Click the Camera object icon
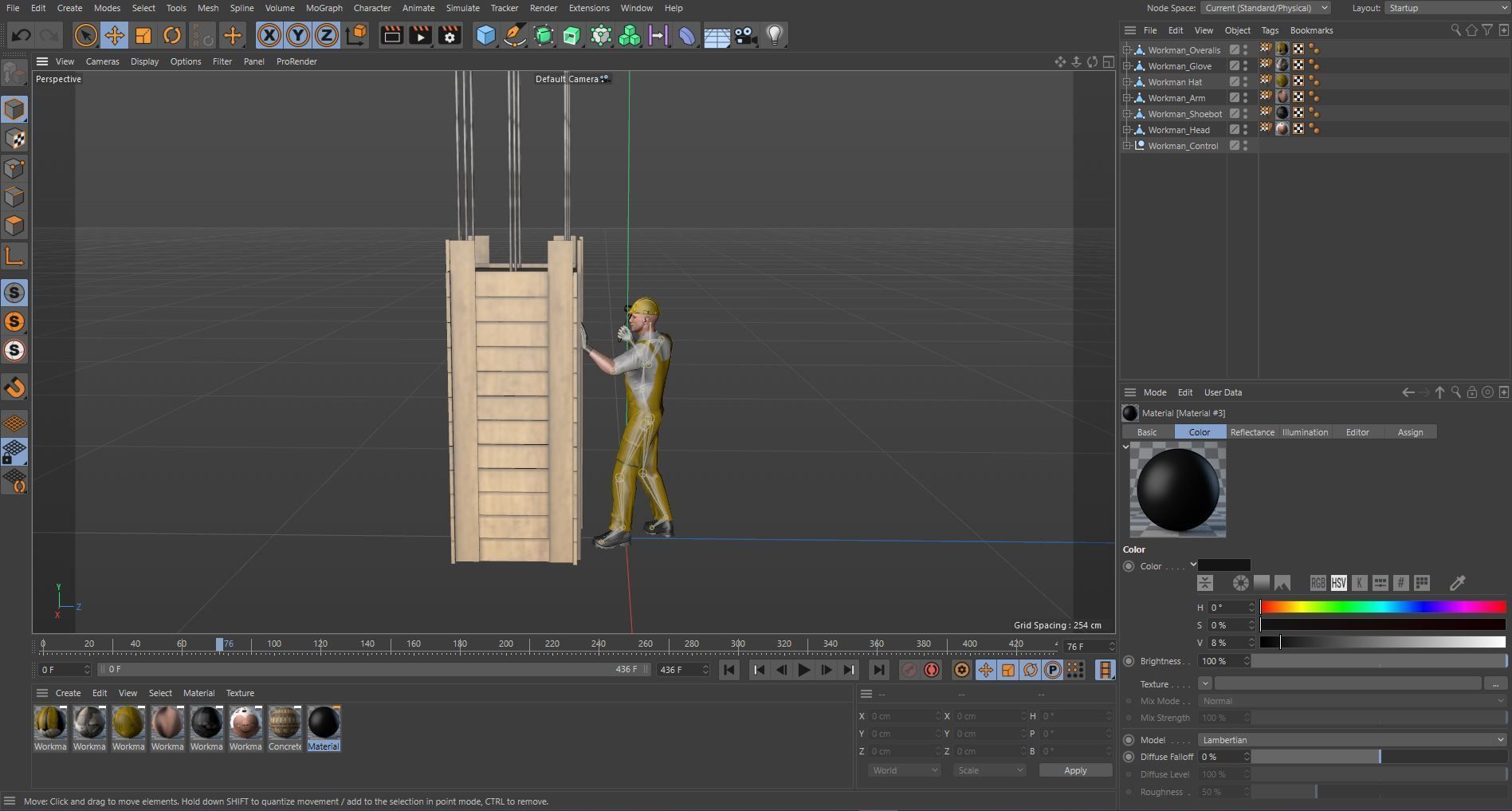This screenshot has width=1512, height=811. [745, 35]
